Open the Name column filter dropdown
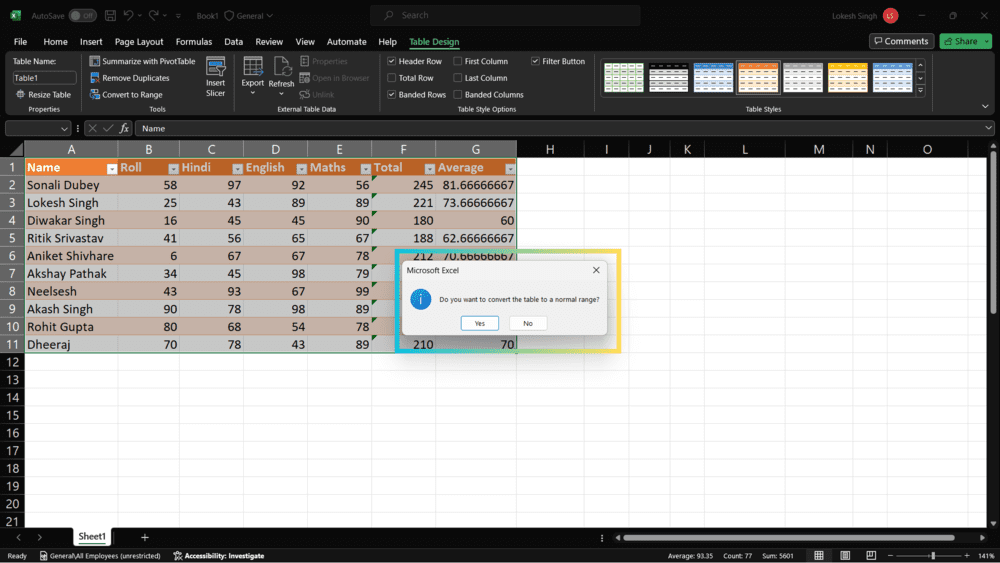 [x=112, y=169]
